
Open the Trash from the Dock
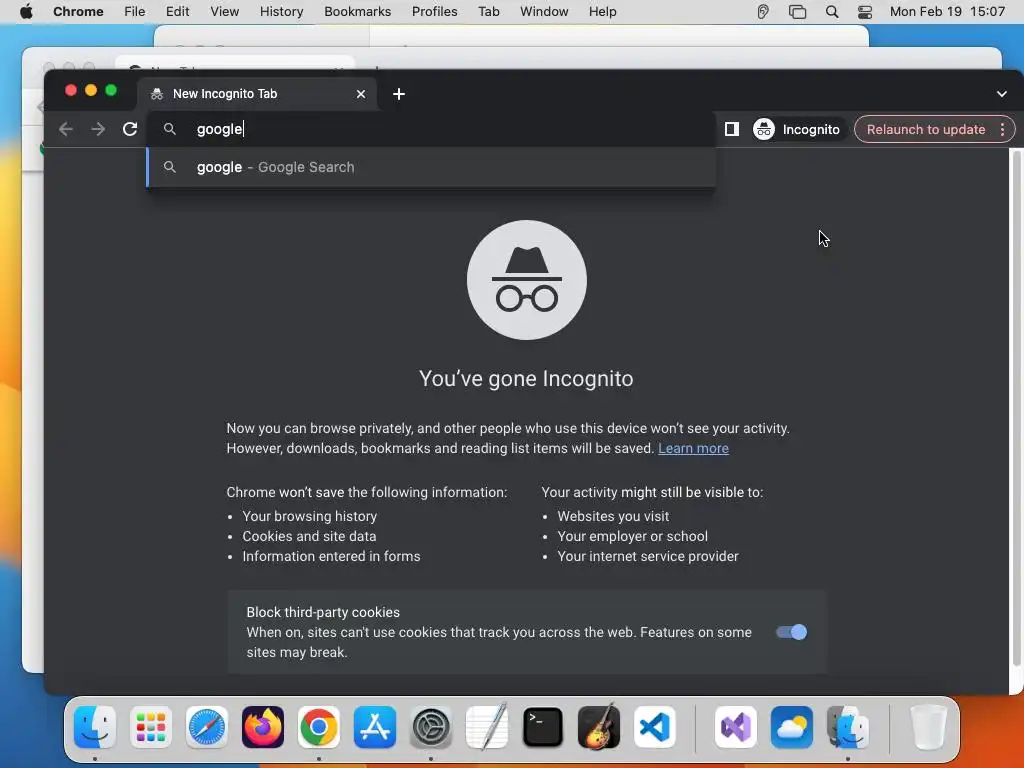point(929,727)
